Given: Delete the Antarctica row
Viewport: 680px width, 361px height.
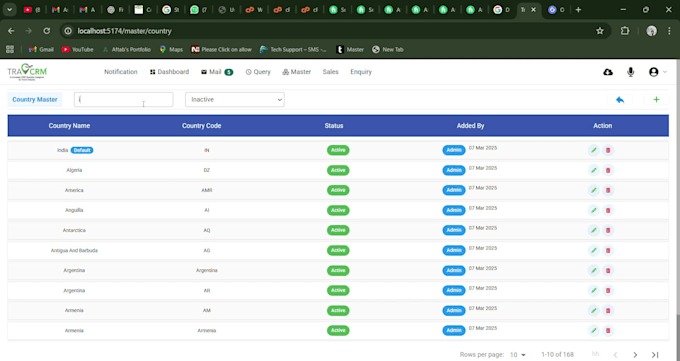Looking at the screenshot, I should click(x=608, y=230).
